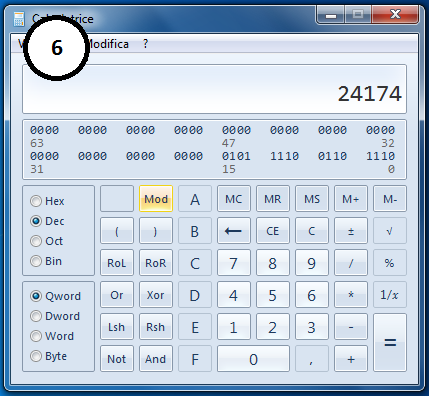Click the digit 0 key
Viewport: 429px width, 396px height.
(253, 359)
